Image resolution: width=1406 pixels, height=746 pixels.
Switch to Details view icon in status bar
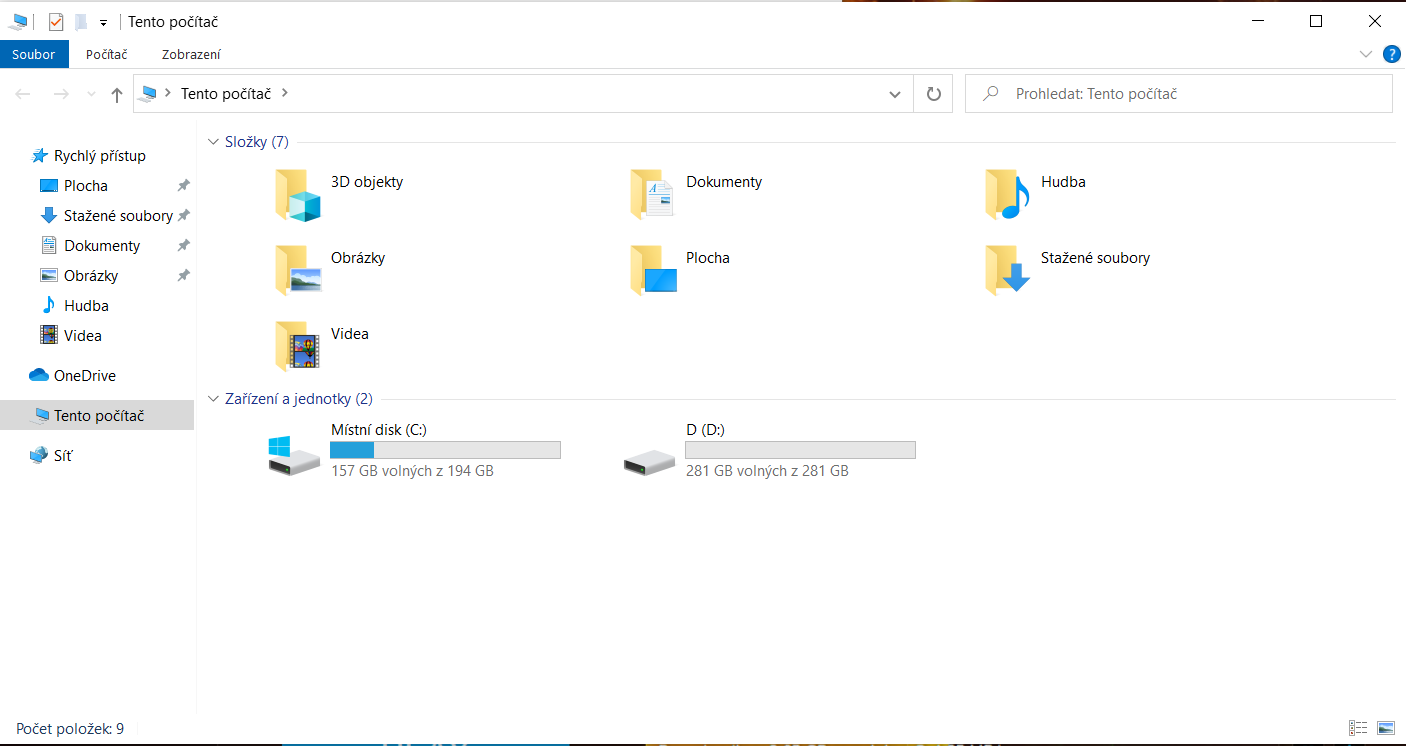point(1358,728)
